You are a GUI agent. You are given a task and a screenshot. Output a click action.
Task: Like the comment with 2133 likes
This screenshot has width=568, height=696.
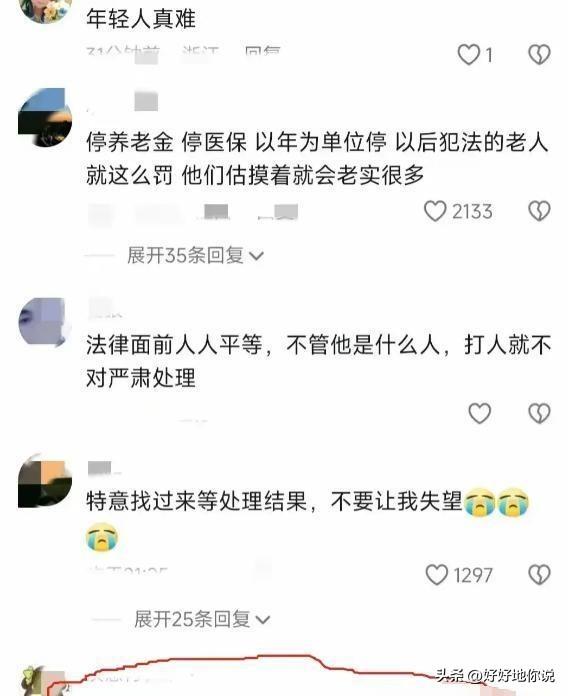tap(435, 211)
